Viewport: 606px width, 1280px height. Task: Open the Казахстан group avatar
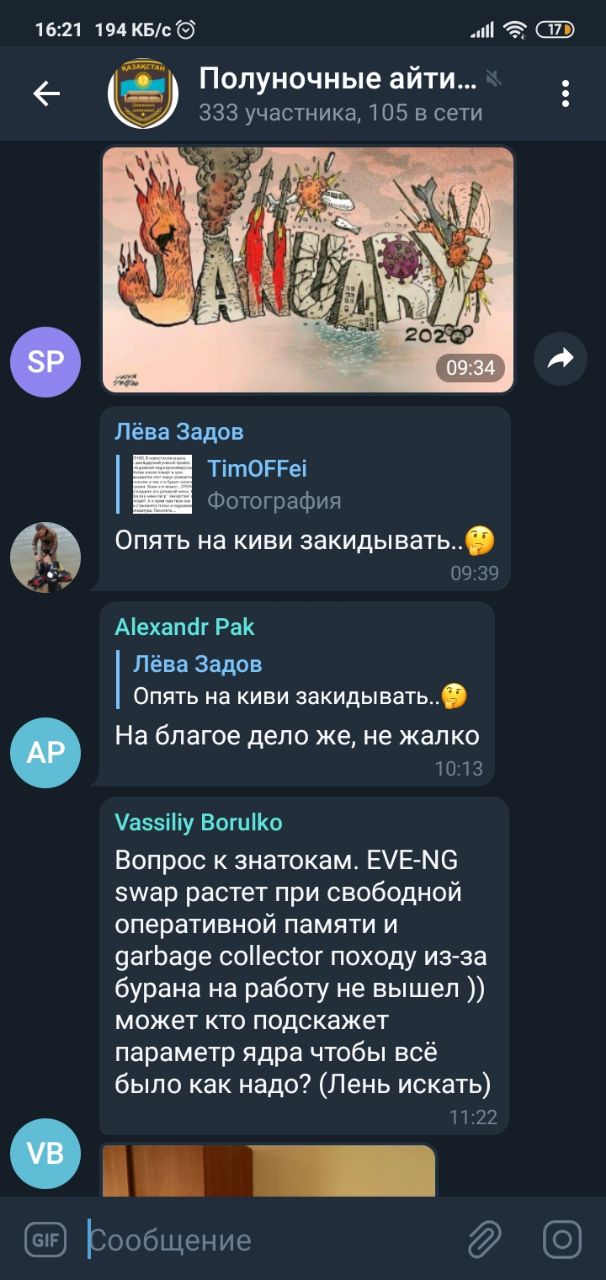pyautogui.click(x=143, y=94)
